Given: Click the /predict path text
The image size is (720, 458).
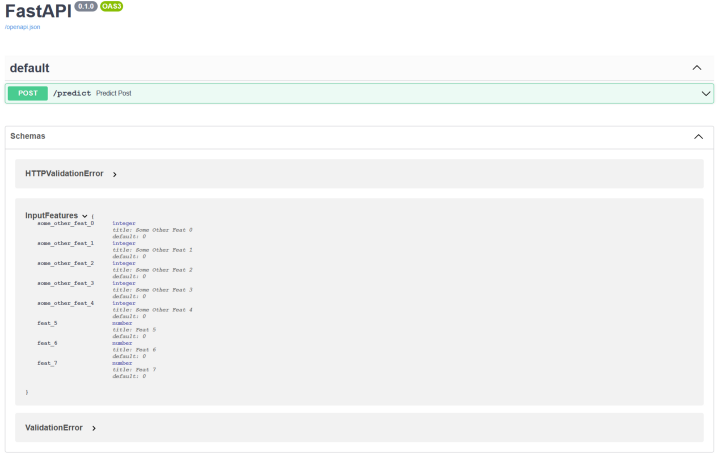Looking at the screenshot, I should (72, 93).
